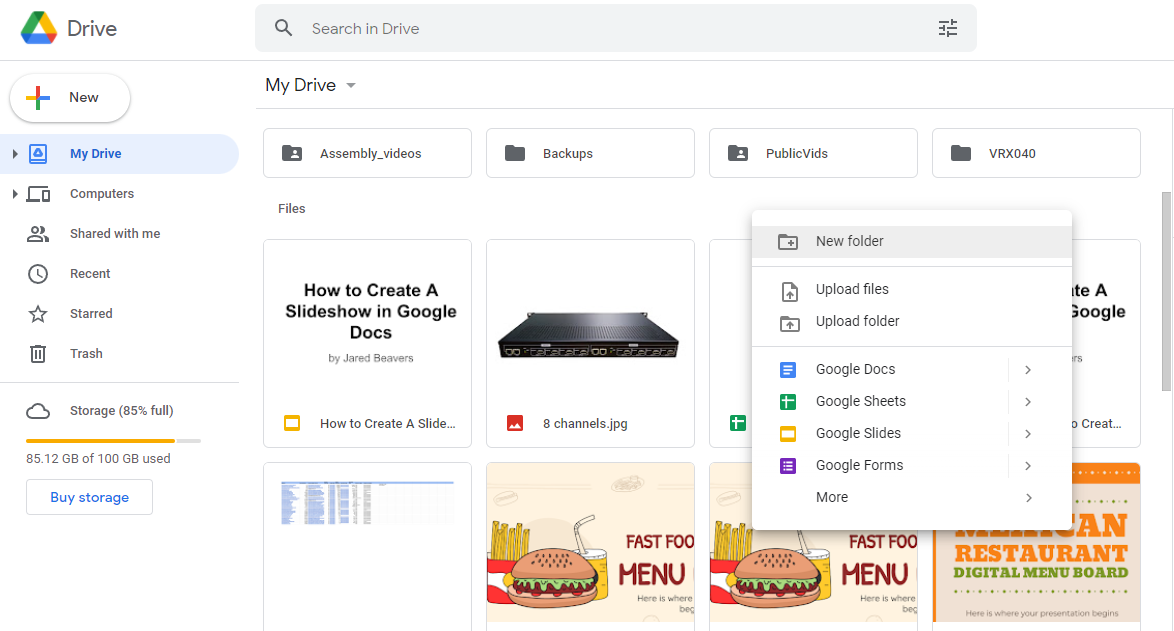
Task: Click the Backups folder icon
Action: coord(515,153)
